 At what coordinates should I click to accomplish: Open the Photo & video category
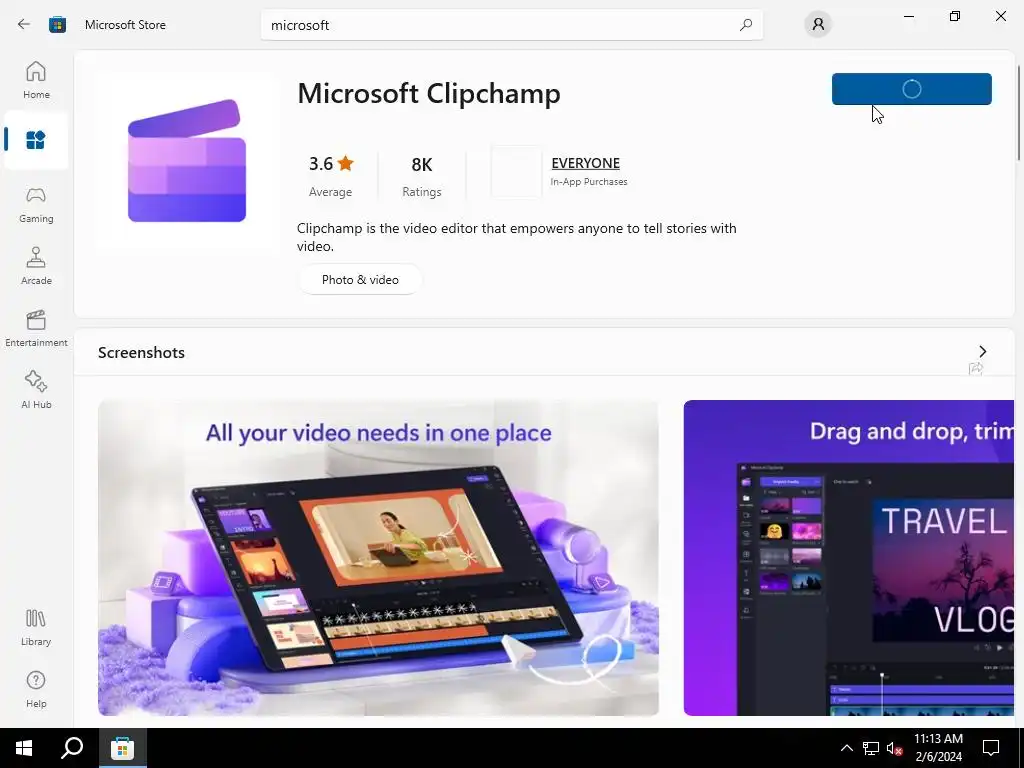click(360, 280)
